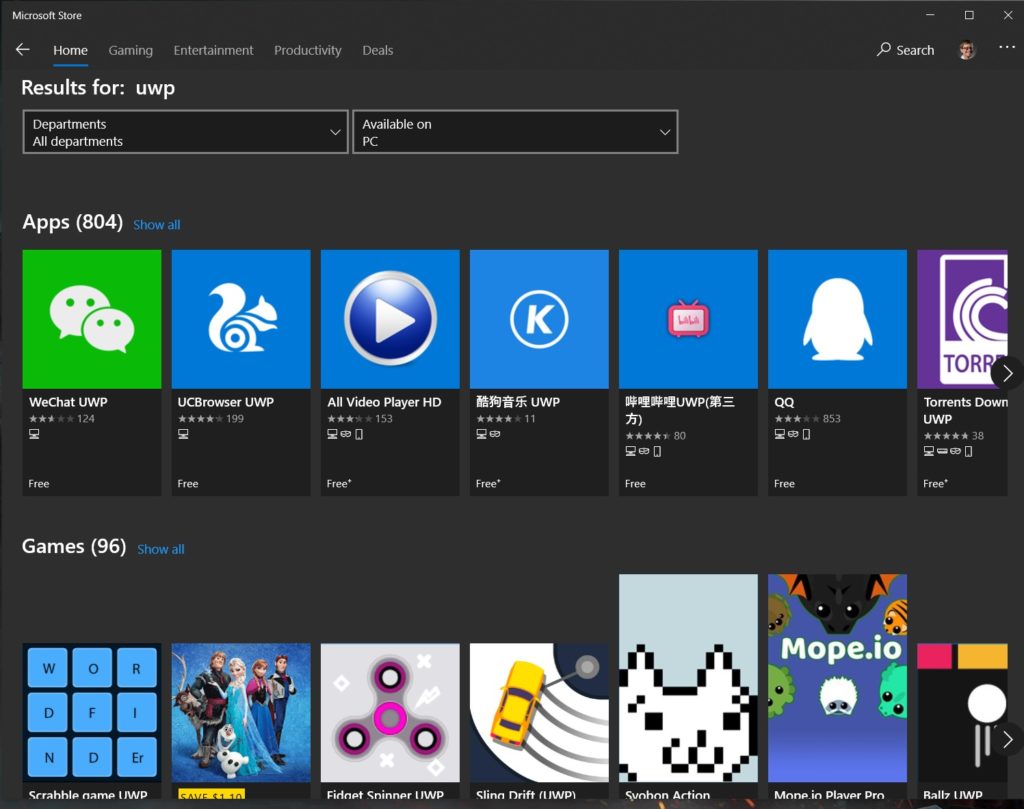Click the QQ 853 star rating
This screenshot has height=809, width=1024.
[807, 419]
